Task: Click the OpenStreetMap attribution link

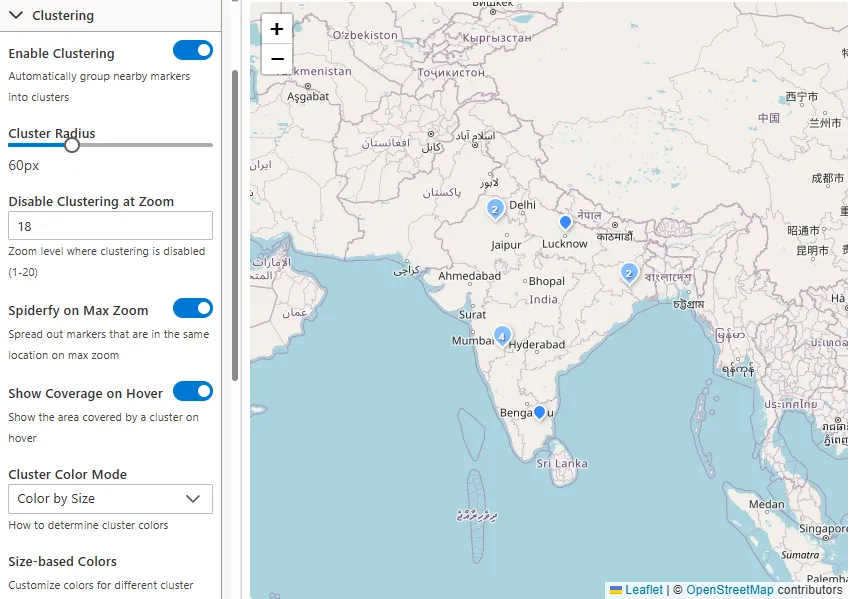Action: 728,590
